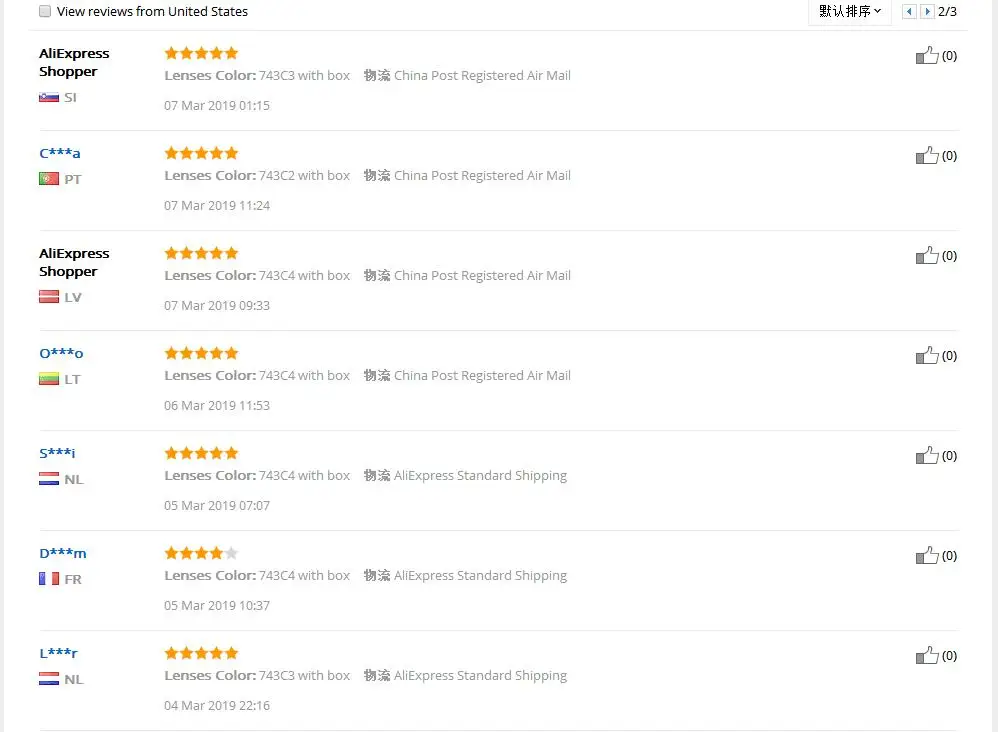This screenshot has height=732, width=998.
Task: Open reviewer S***i's profile
Action: tap(57, 453)
